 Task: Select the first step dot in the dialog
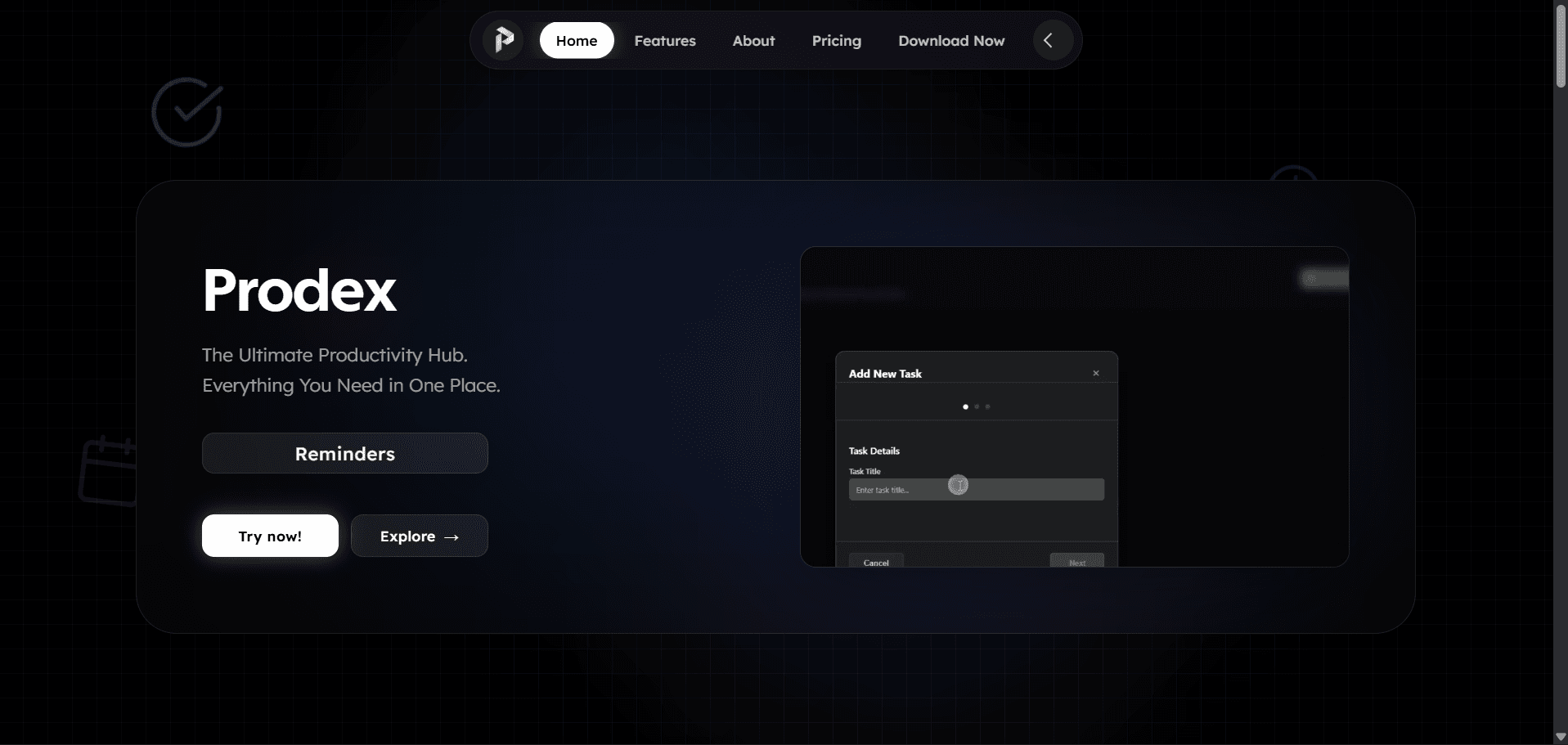(x=964, y=406)
